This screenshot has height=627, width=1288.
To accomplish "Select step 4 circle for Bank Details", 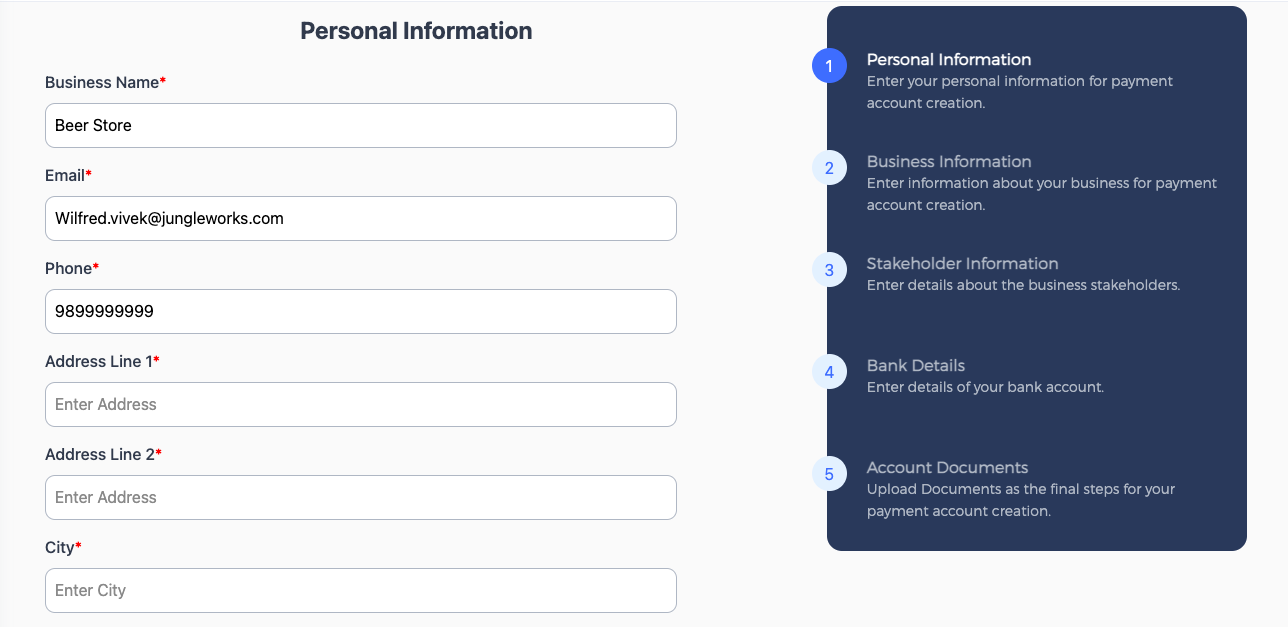I will pyautogui.click(x=829, y=372).
